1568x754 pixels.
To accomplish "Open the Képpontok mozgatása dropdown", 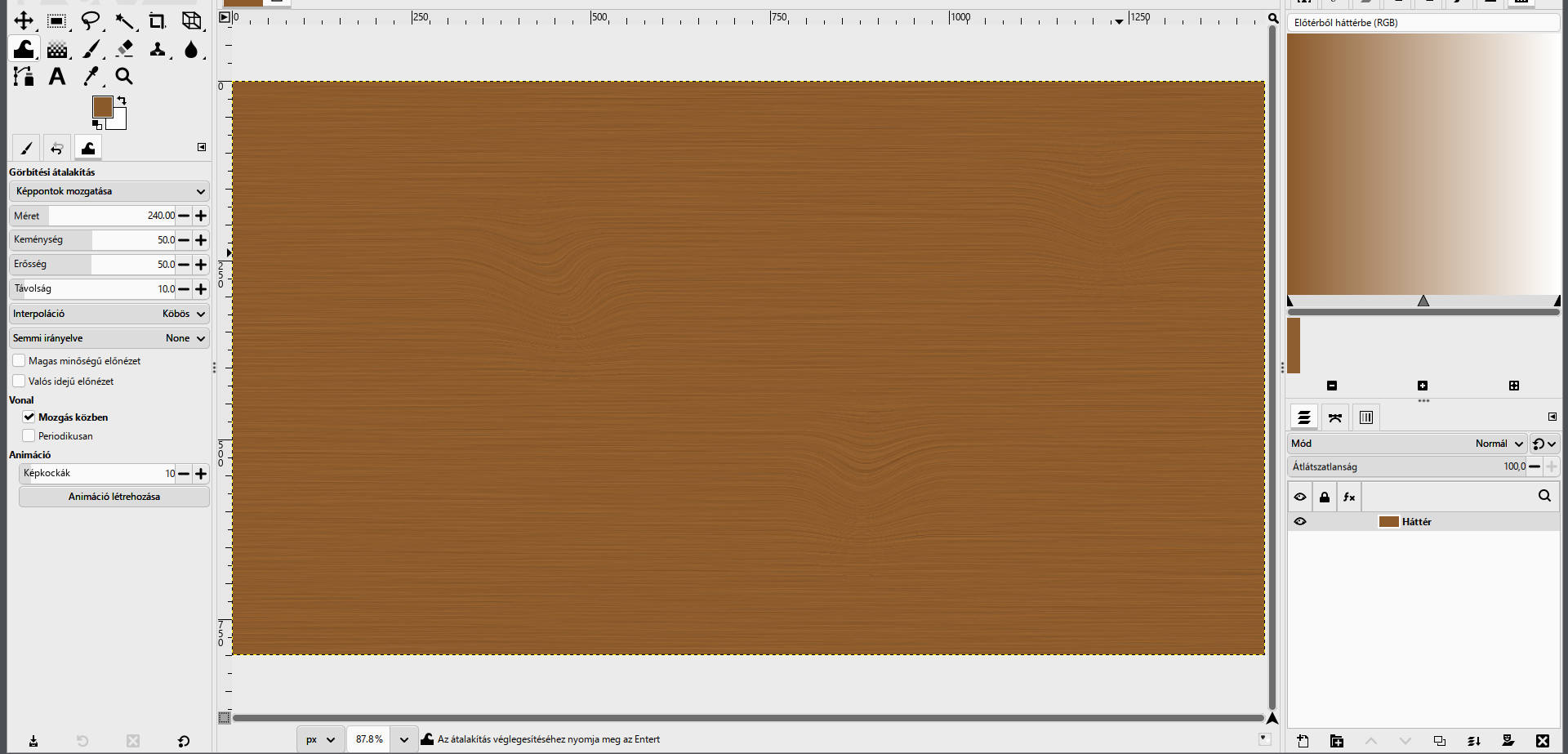I will [x=109, y=191].
